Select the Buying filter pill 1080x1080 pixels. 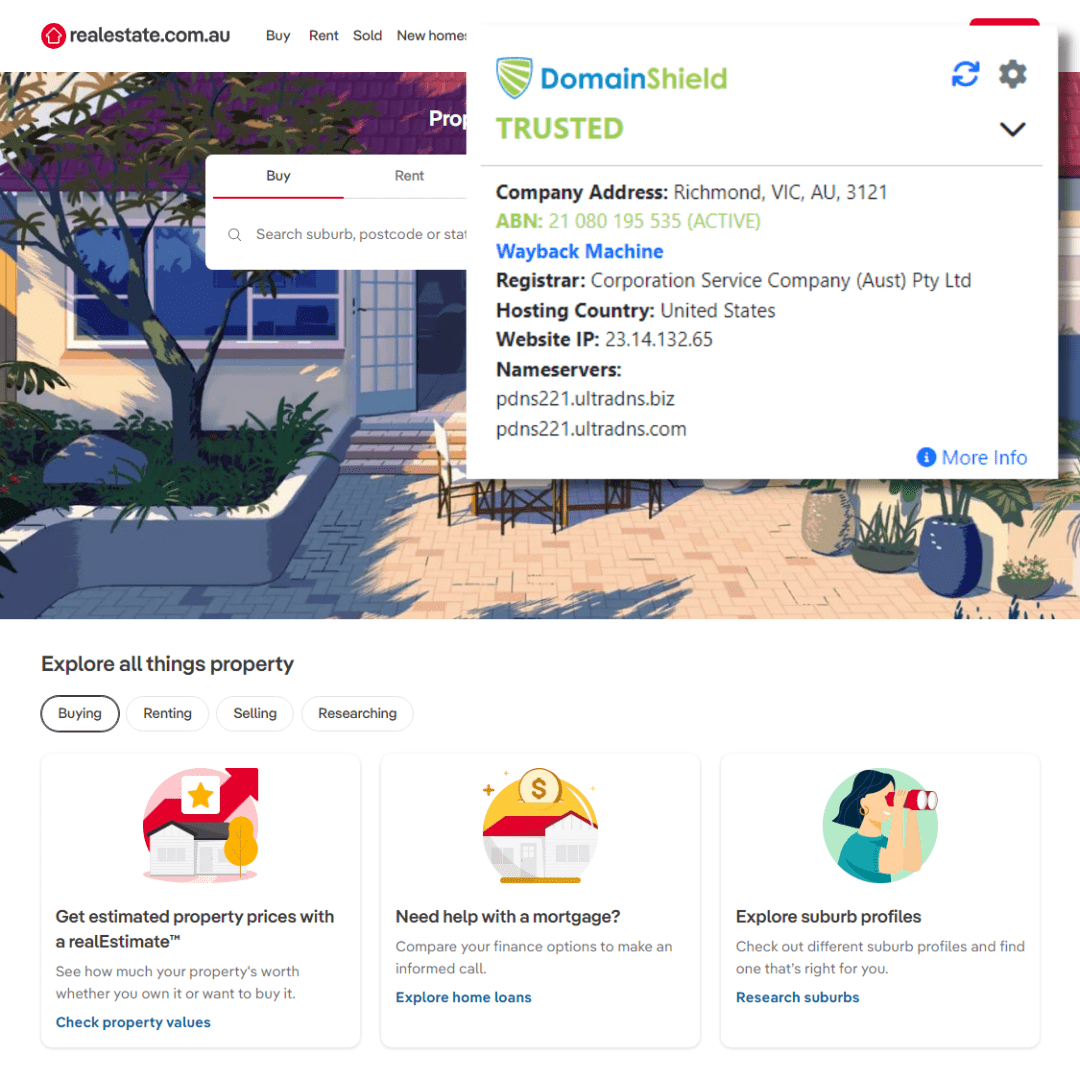[x=80, y=714]
